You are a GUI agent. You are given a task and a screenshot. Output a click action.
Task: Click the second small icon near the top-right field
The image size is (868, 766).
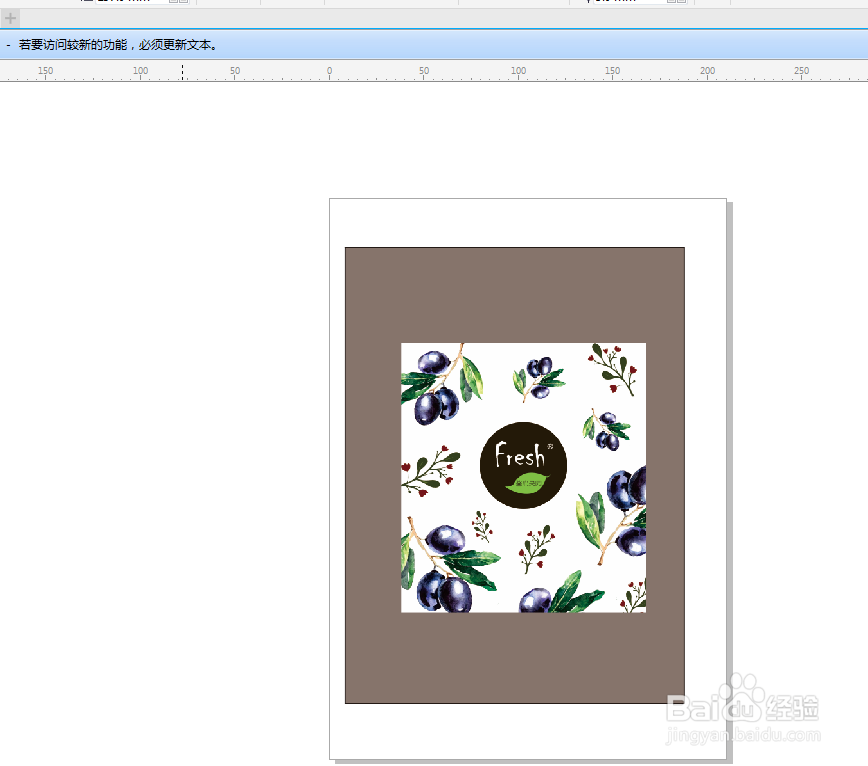point(683,3)
